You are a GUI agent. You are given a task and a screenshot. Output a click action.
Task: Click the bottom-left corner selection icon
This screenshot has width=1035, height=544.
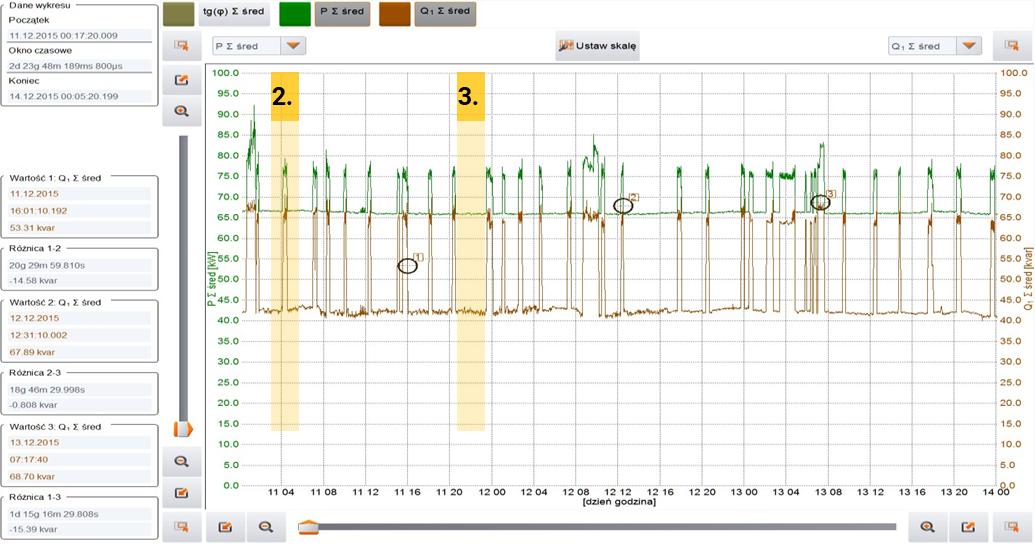point(181,527)
